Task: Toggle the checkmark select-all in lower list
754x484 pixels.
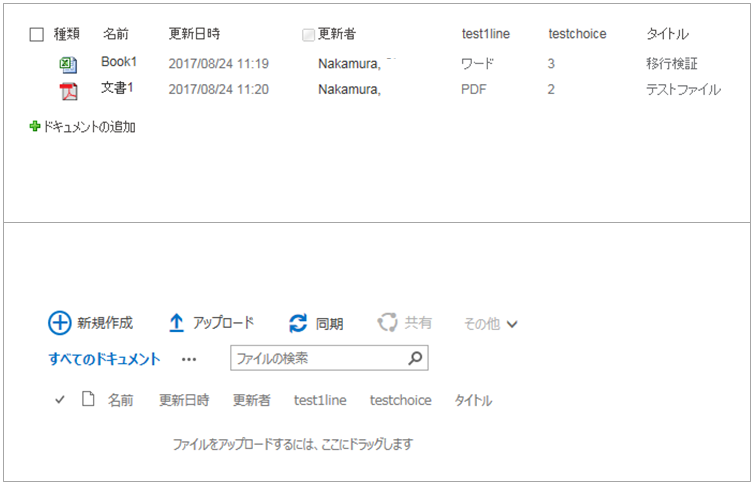Action: point(60,400)
